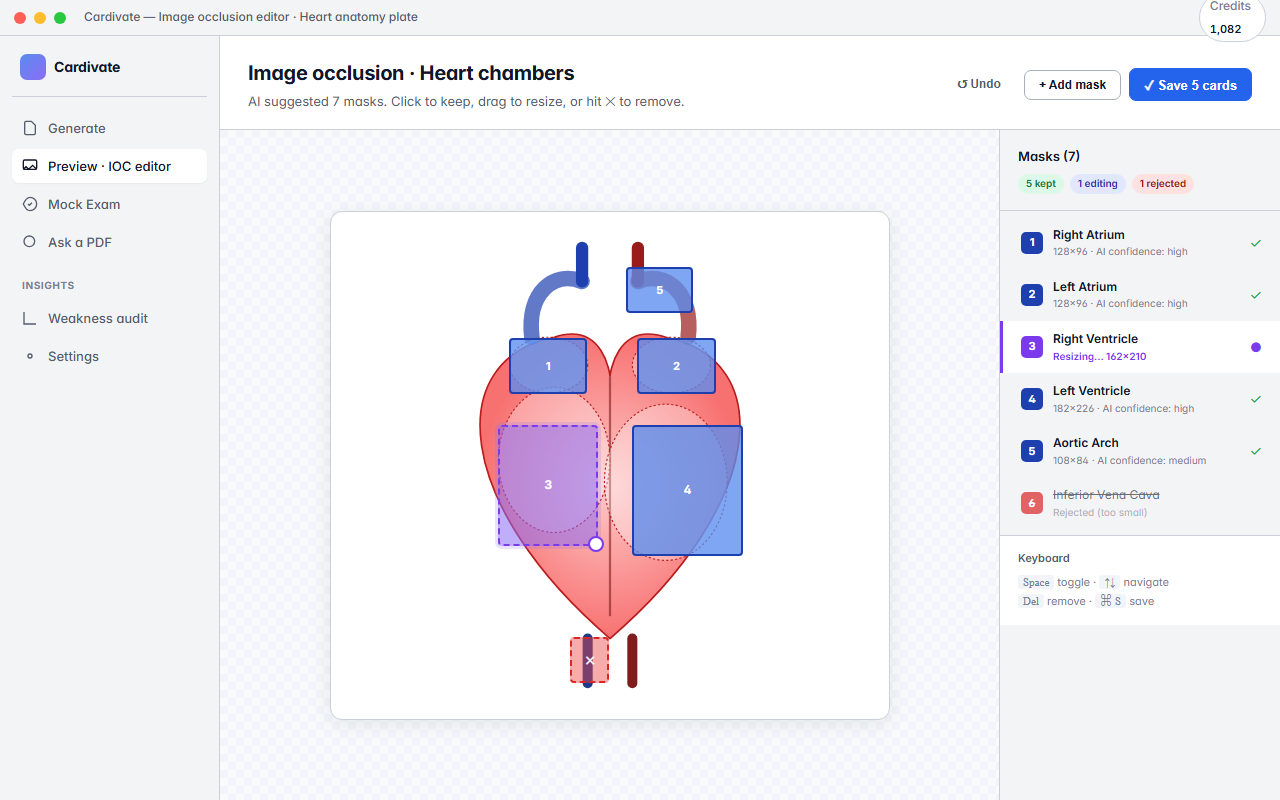Select the Left Atrium mask row
1280x800 pixels.
coord(1140,295)
